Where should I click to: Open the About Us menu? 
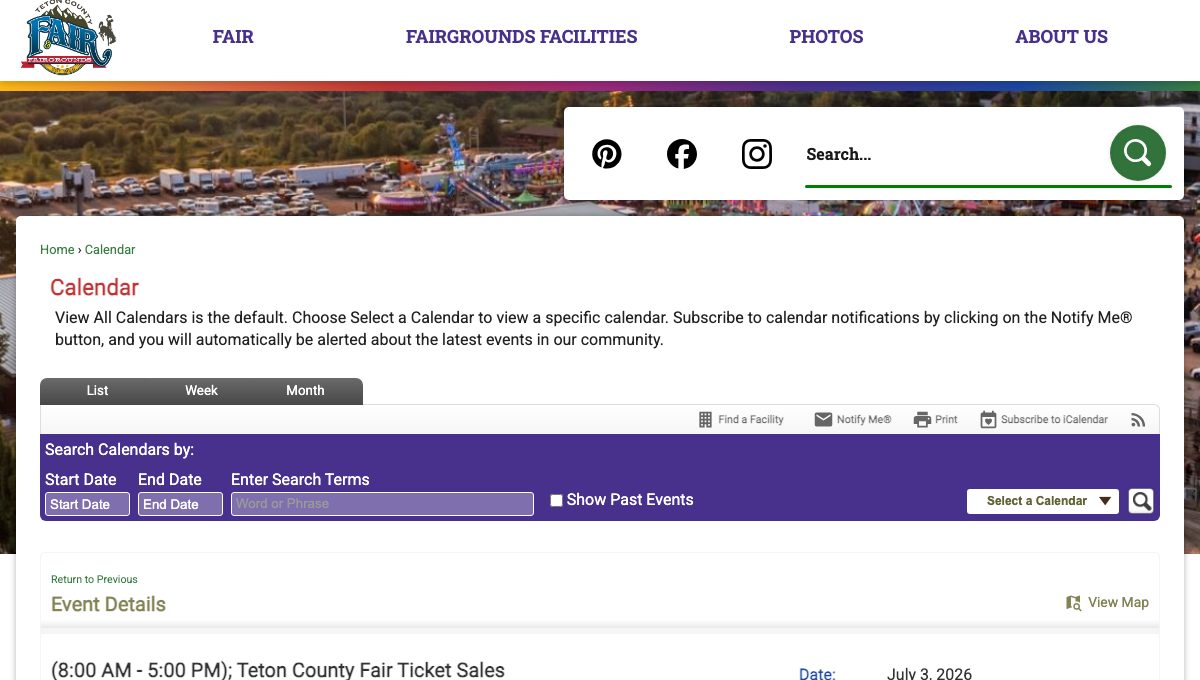click(1061, 37)
